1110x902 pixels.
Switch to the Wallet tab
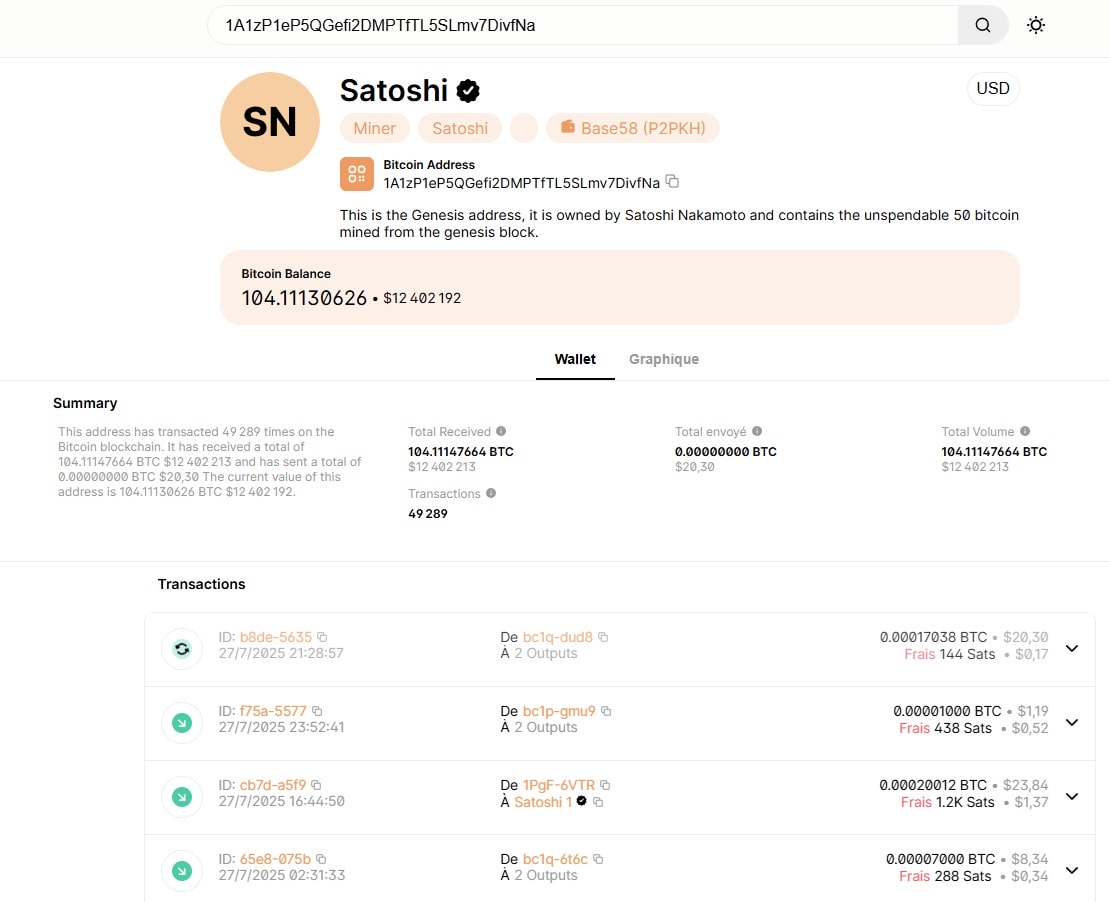point(575,359)
